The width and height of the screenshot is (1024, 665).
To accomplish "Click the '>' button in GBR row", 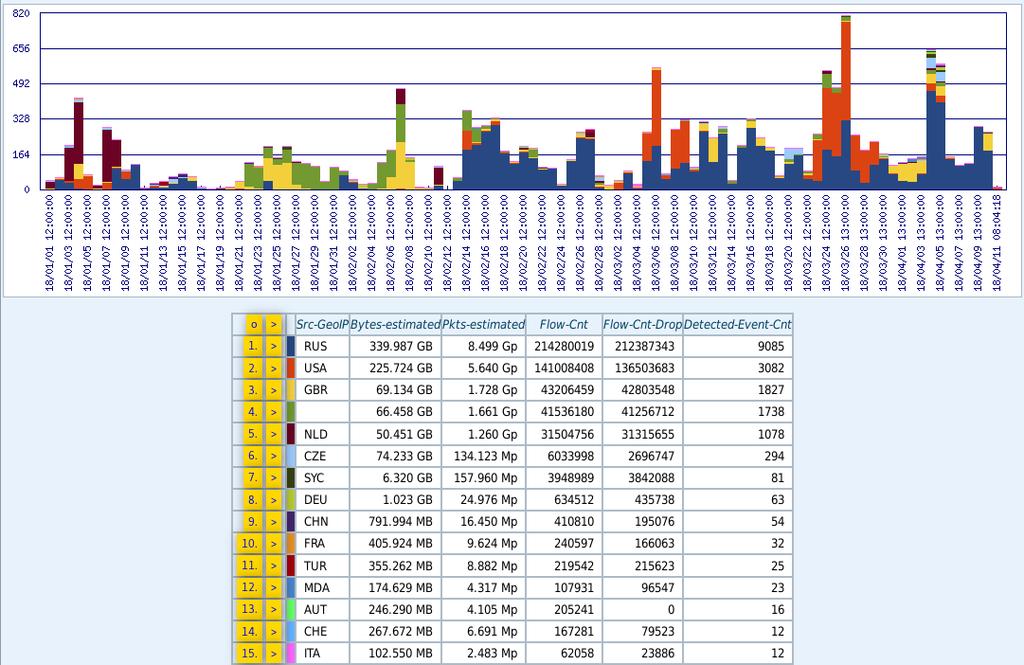I will [274, 390].
